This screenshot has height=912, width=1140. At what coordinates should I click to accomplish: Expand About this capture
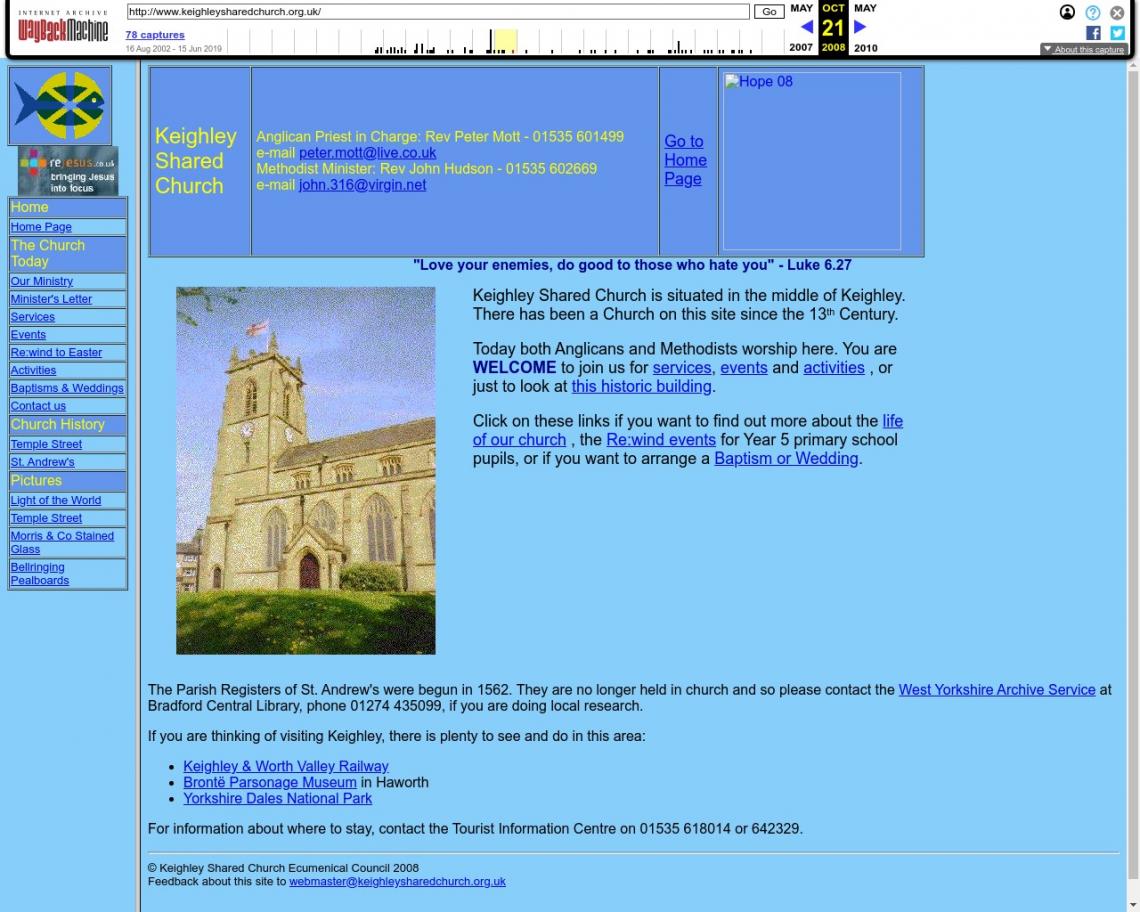(x=1083, y=49)
